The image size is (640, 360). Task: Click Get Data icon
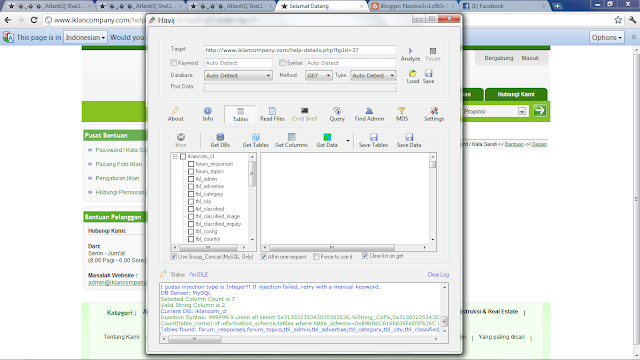click(327, 140)
